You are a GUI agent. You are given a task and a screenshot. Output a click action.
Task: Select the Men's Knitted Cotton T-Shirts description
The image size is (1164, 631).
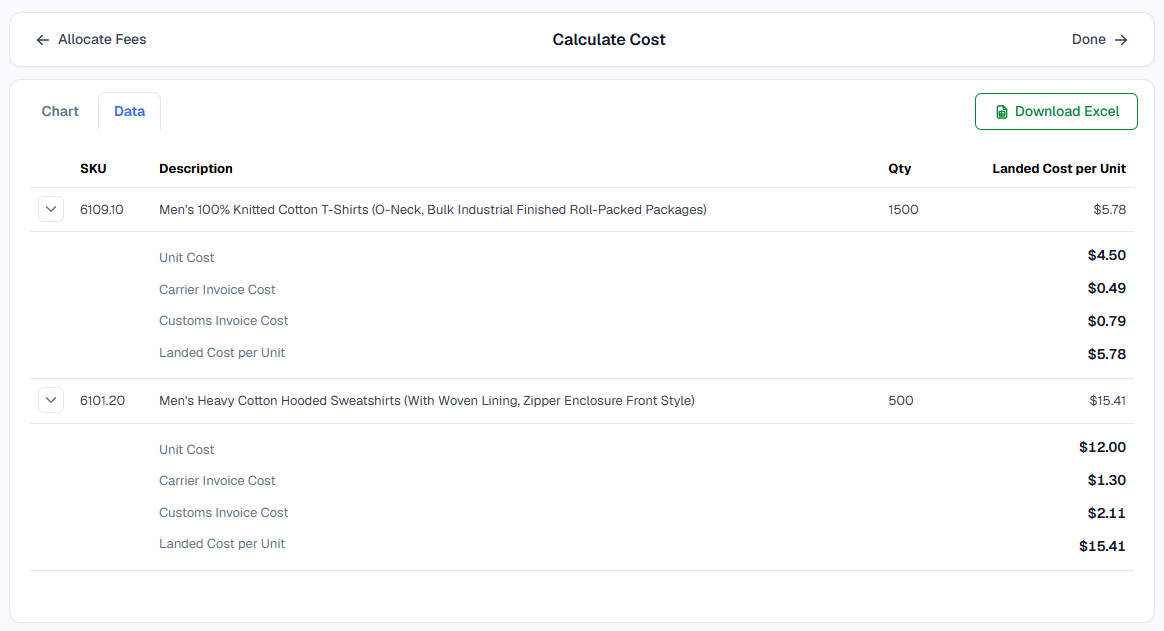coord(433,210)
